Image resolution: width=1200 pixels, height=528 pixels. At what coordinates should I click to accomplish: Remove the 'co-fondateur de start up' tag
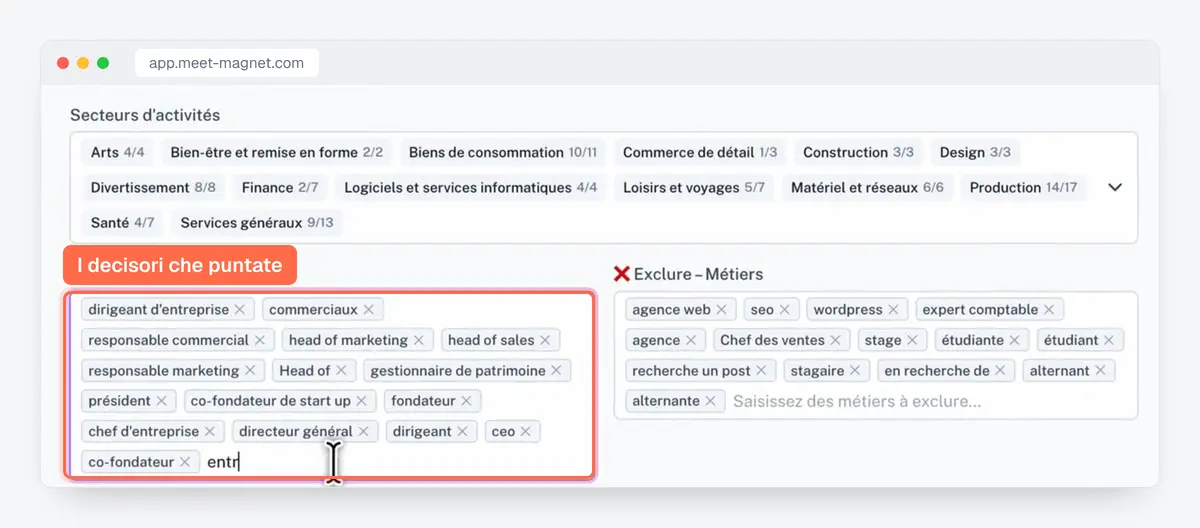(361, 401)
